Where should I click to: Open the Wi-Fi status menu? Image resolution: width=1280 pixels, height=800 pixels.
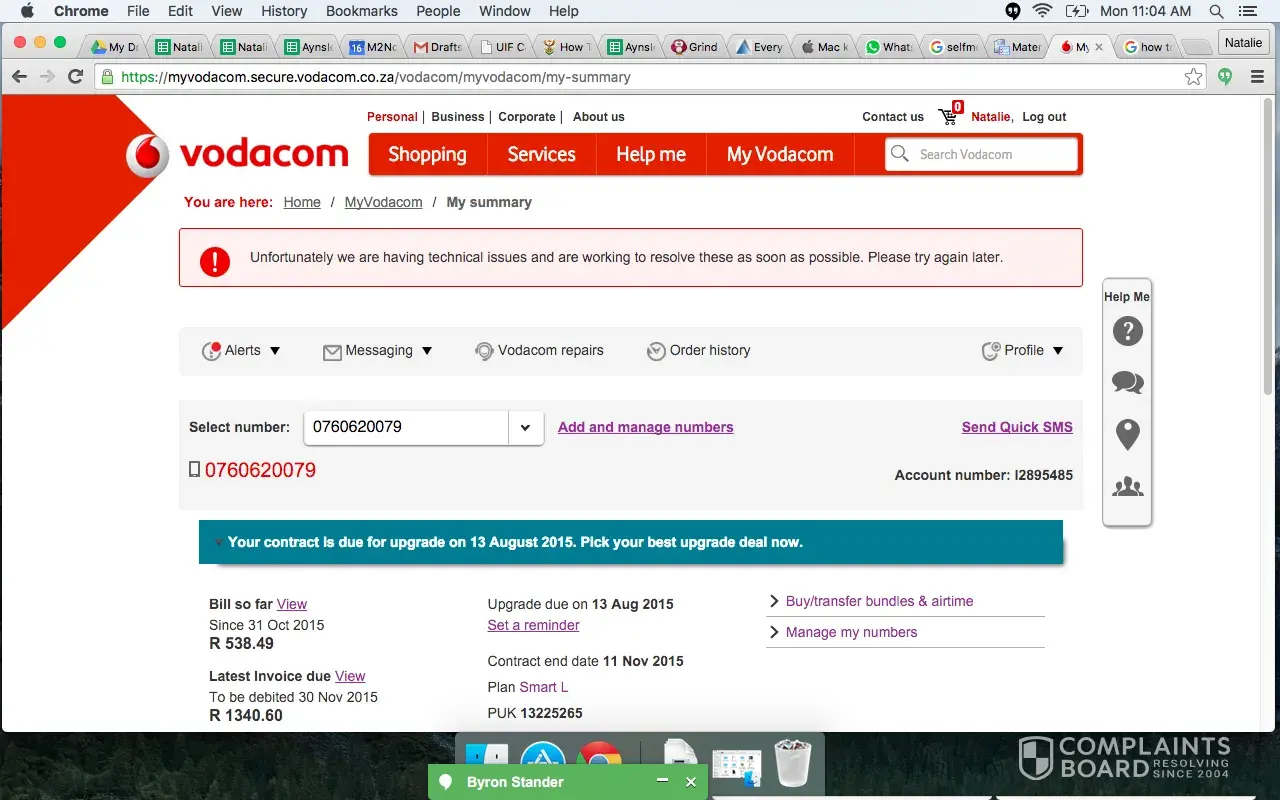(x=1043, y=11)
